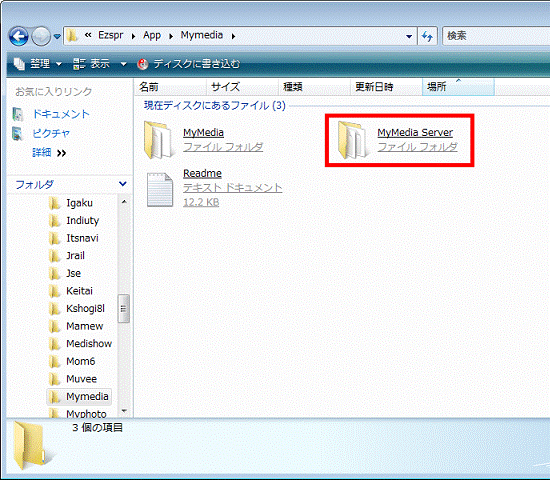The width and height of the screenshot is (550, 480).
Task: Go back with the blue Back arrow
Action: 19,36
